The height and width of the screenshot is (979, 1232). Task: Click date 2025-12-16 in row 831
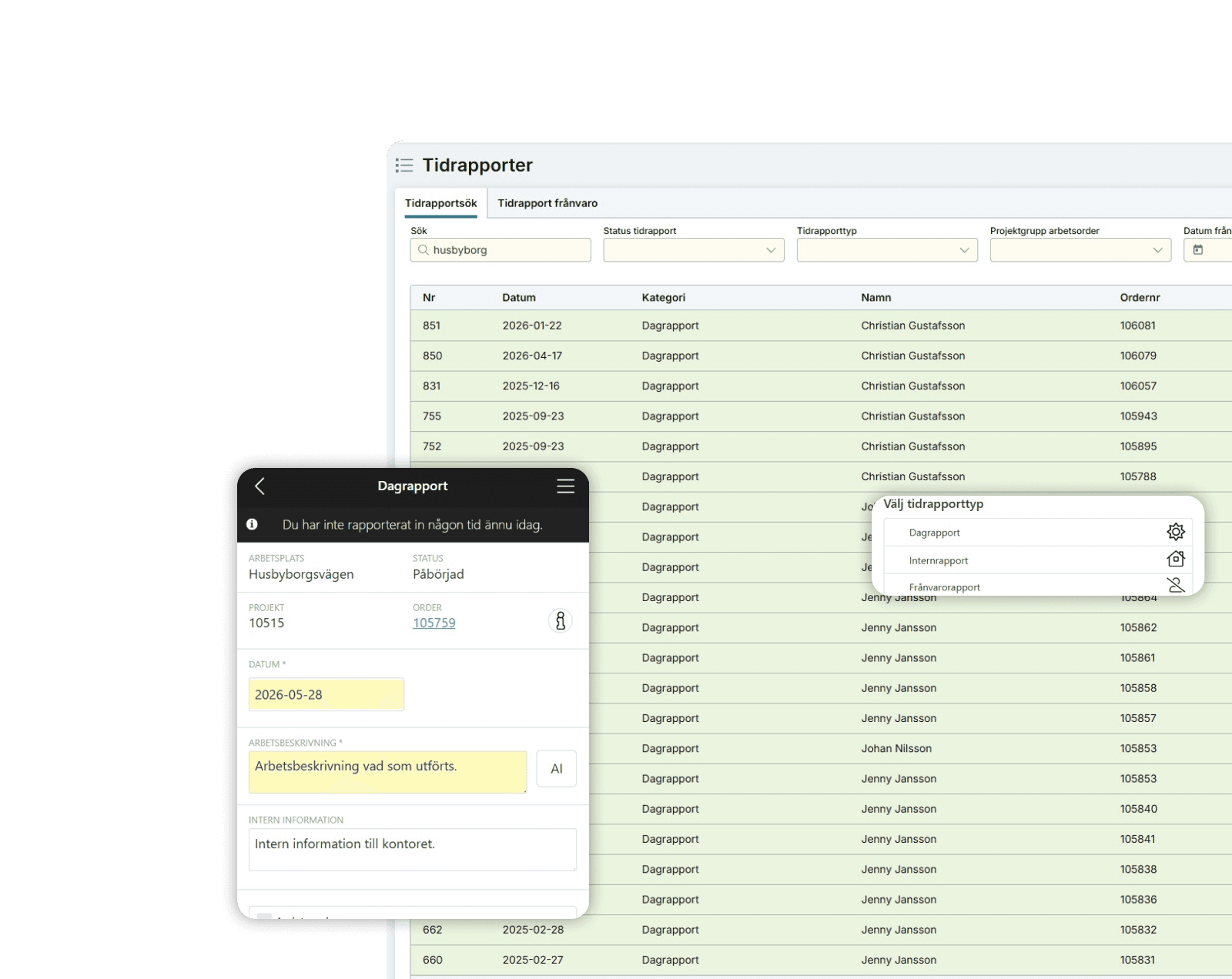click(x=531, y=386)
